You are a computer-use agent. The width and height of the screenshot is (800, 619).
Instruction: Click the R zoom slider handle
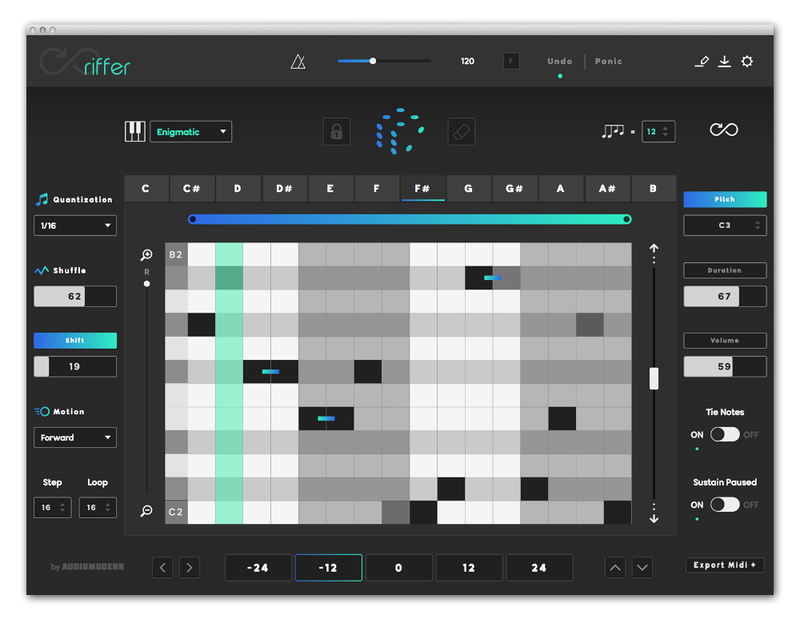tap(147, 284)
